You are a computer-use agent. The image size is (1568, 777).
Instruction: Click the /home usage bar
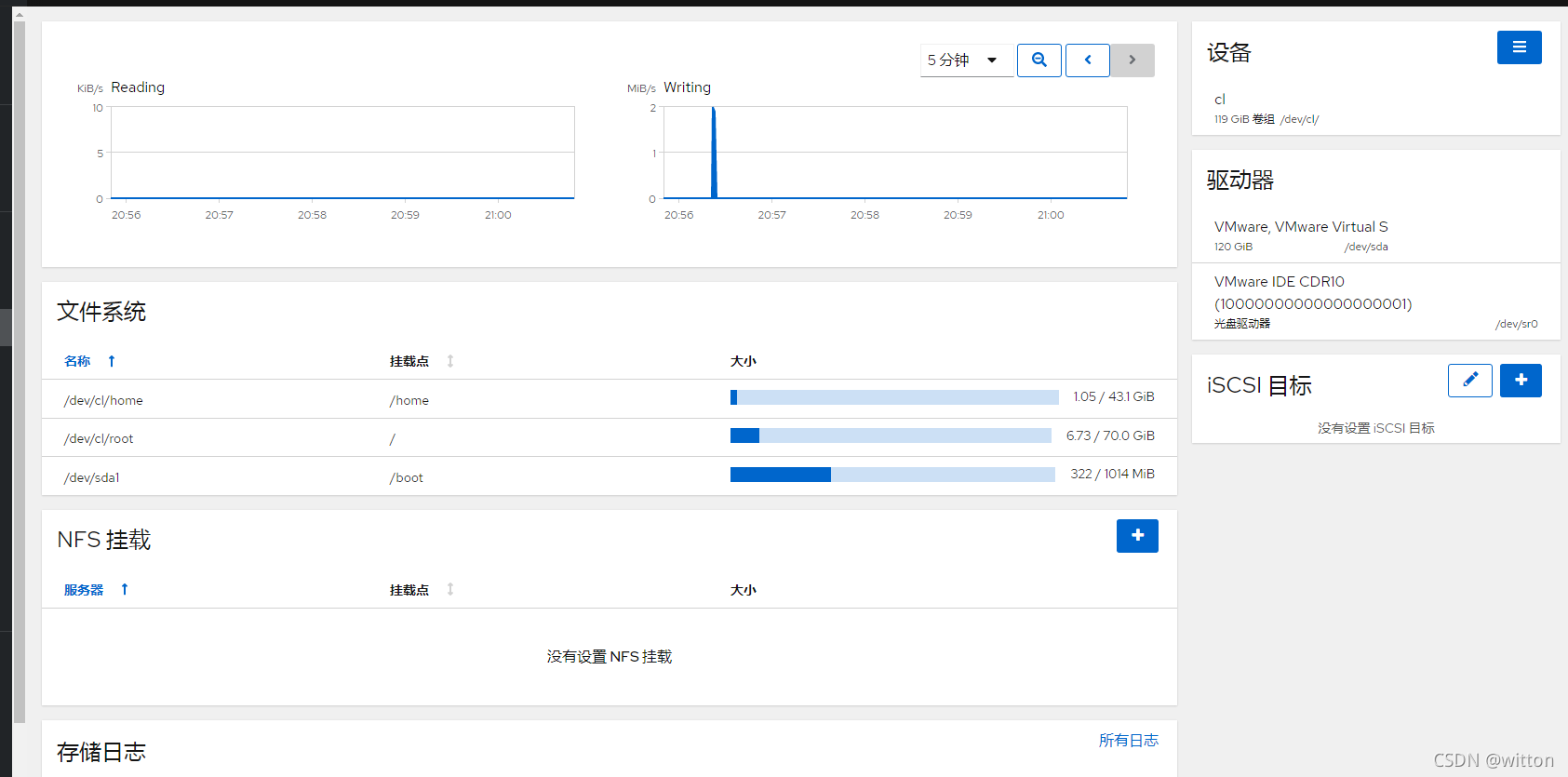click(894, 397)
